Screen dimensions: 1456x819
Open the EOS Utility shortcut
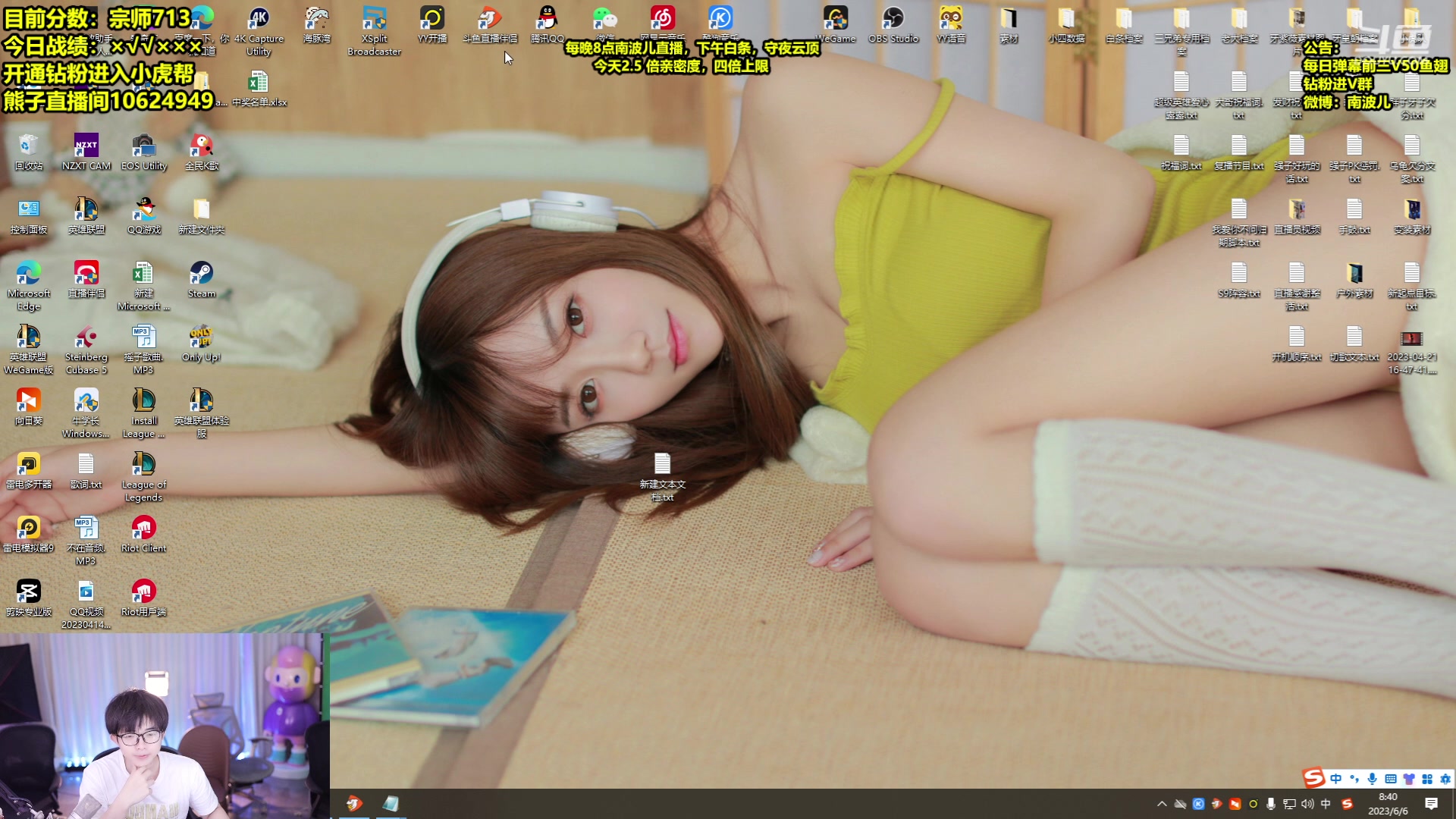(x=144, y=152)
